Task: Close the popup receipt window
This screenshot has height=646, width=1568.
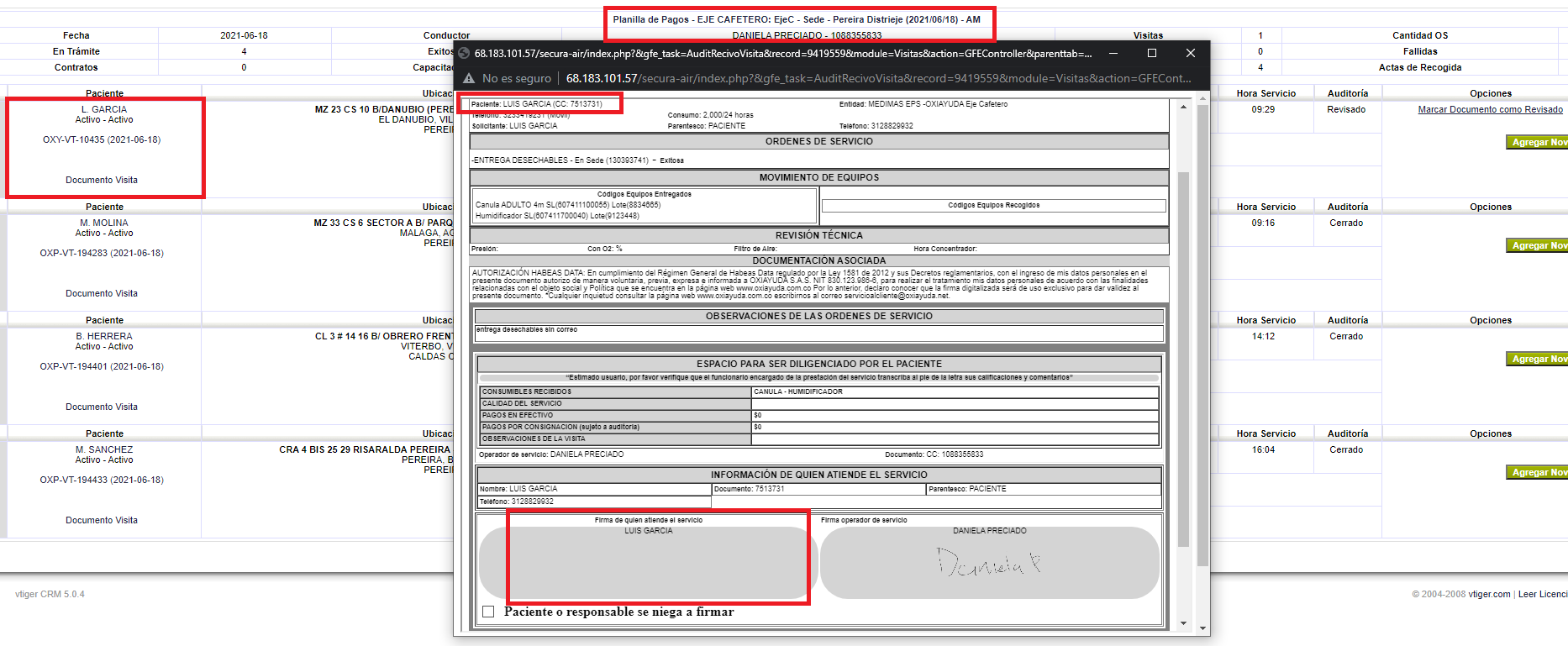Action: point(1191,53)
